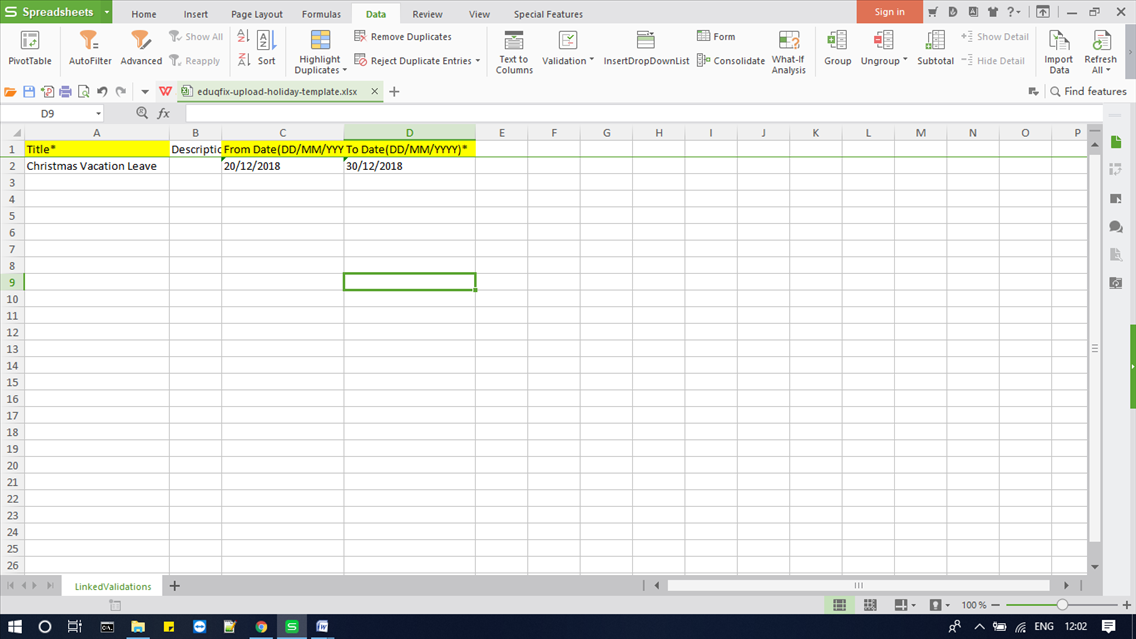This screenshot has width=1136, height=639.
Task: Switch to Review tab
Action: tap(427, 14)
